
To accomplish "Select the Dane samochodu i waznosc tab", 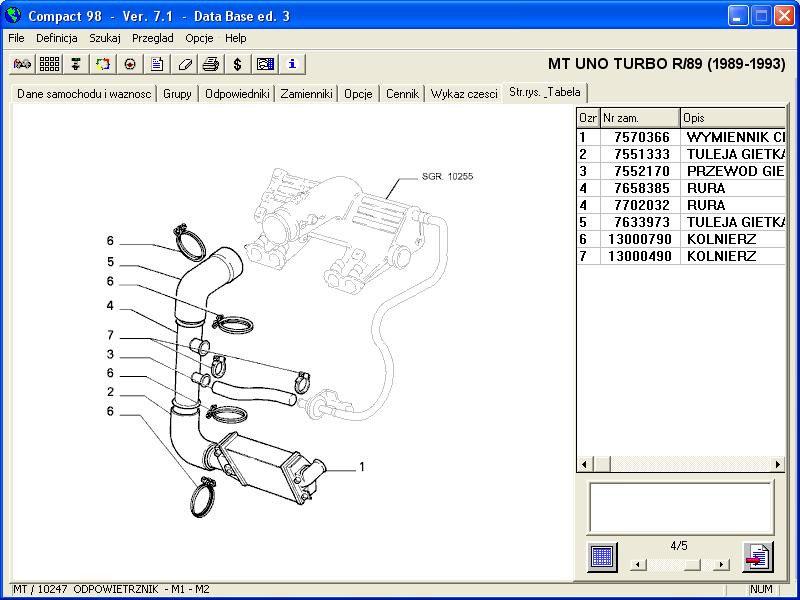I will [x=84, y=94].
